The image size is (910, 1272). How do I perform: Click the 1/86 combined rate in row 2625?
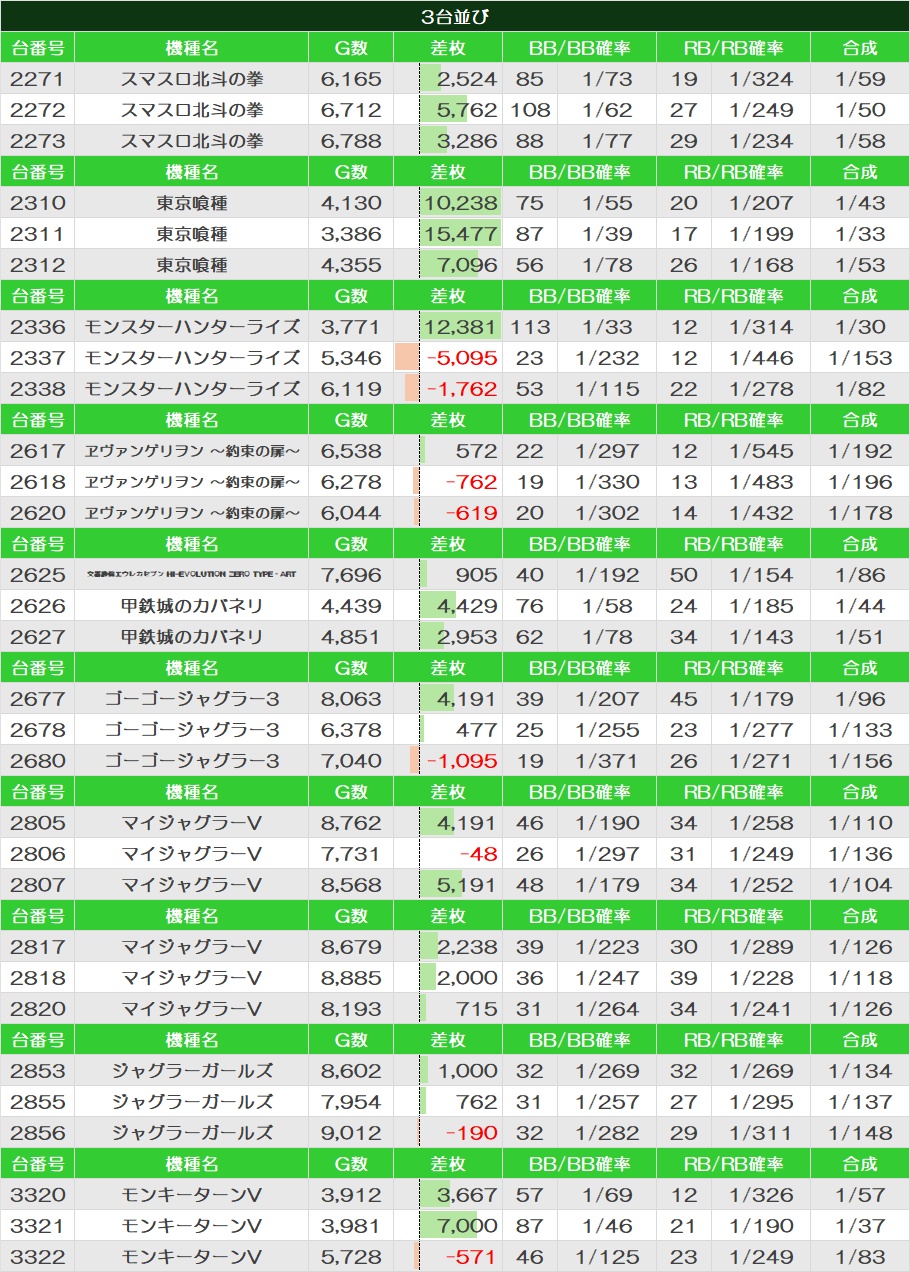point(860,575)
